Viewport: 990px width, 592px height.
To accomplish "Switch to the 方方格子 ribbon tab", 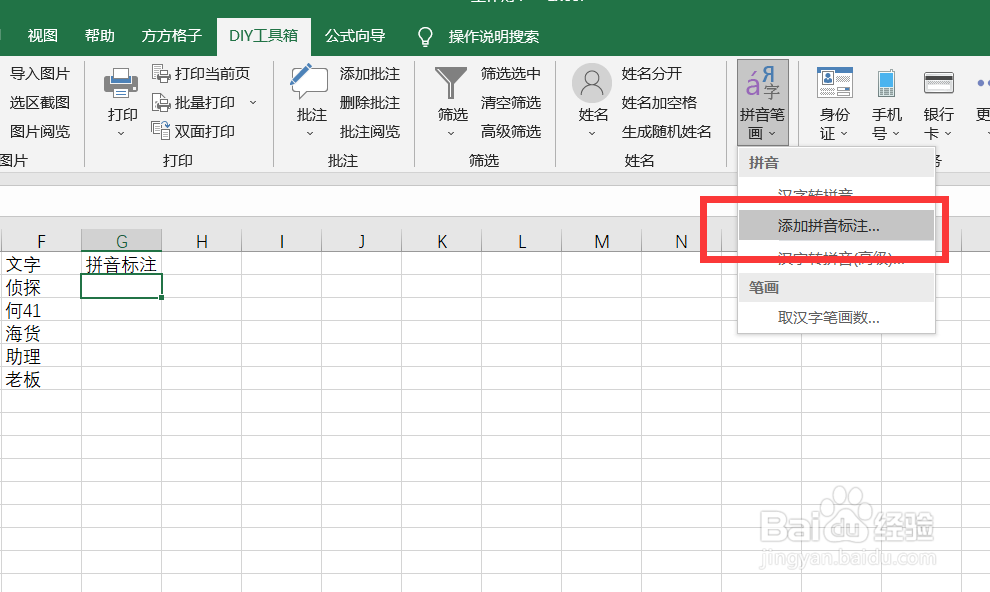I will (x=170, y=33).
